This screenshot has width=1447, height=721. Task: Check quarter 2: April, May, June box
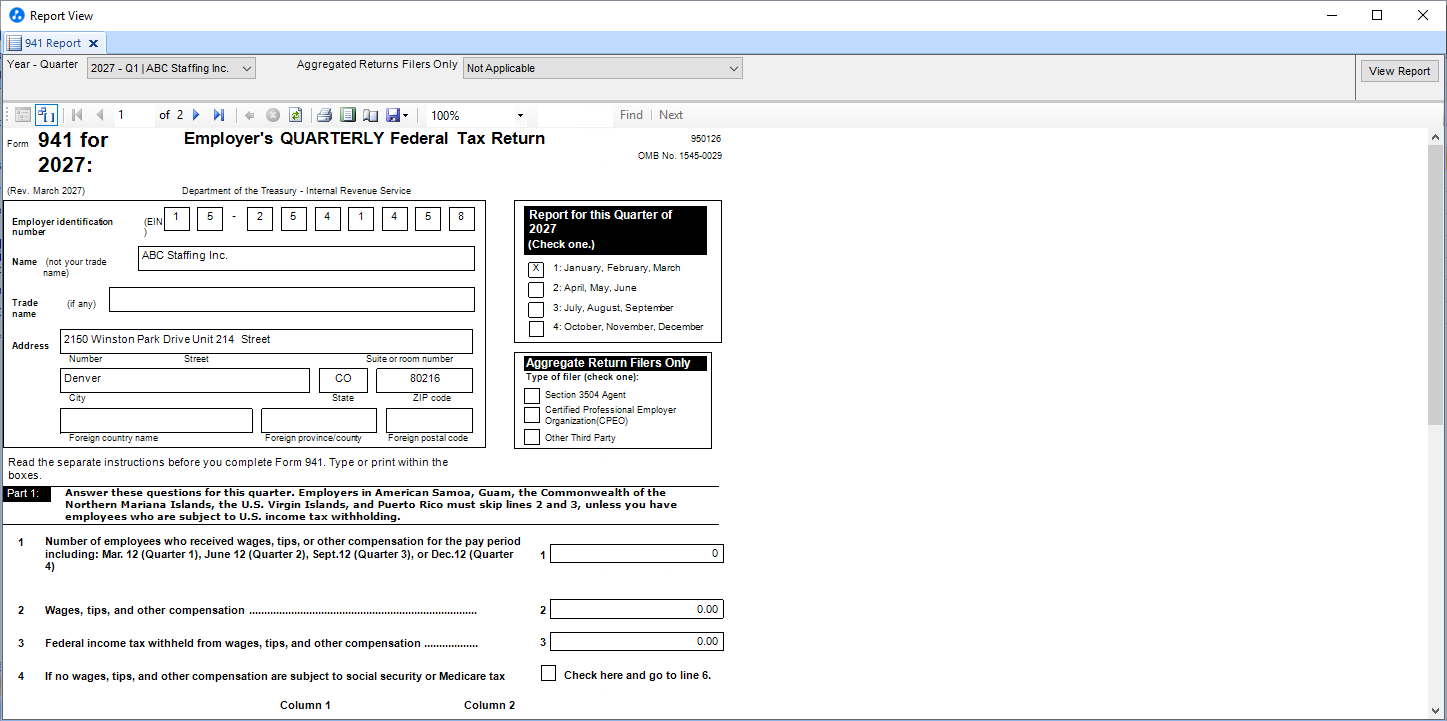click(536, 289)
